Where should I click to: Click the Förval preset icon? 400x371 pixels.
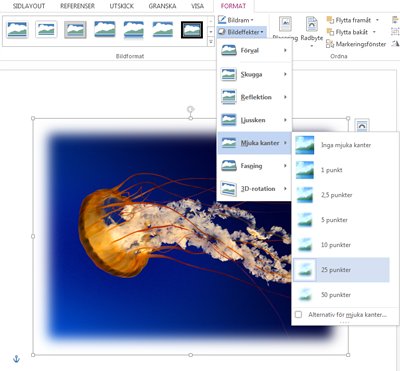(x=229, y=50)
